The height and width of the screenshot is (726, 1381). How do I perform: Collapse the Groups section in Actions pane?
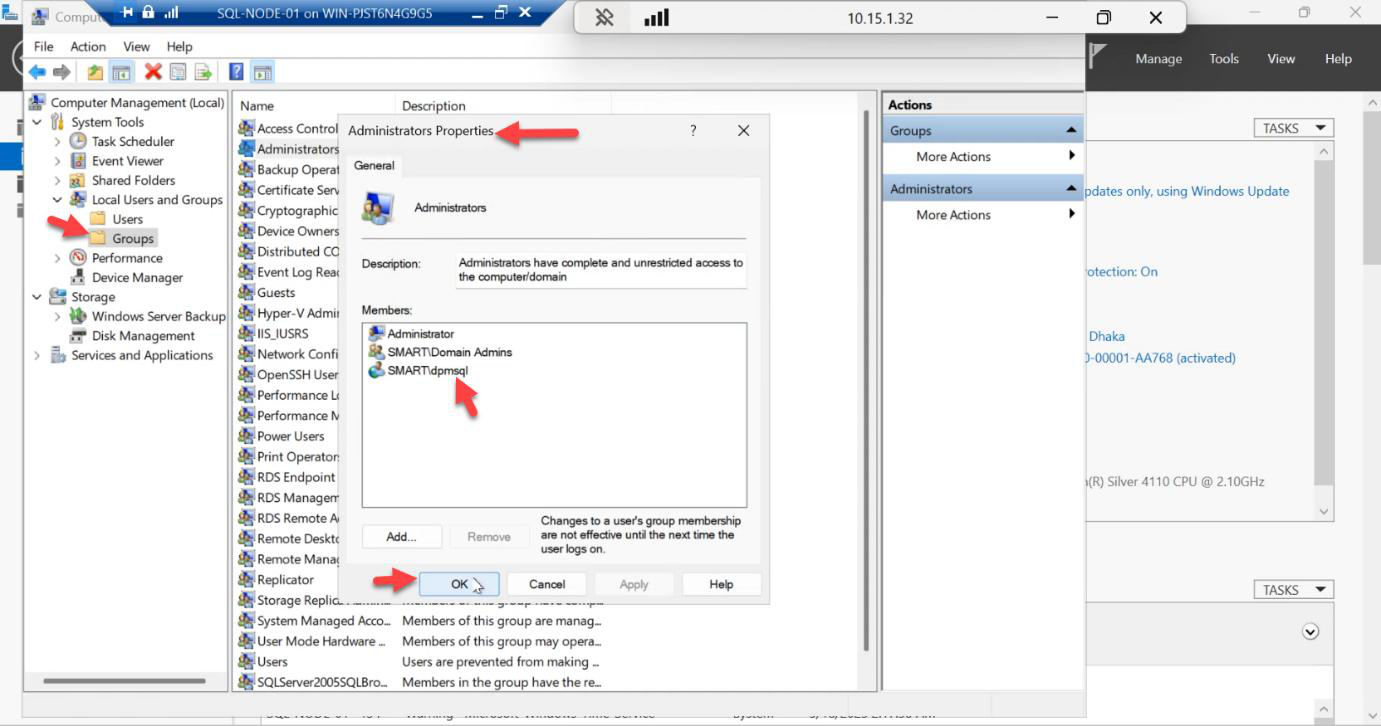pyautogui.click(x=1071, y=131)
